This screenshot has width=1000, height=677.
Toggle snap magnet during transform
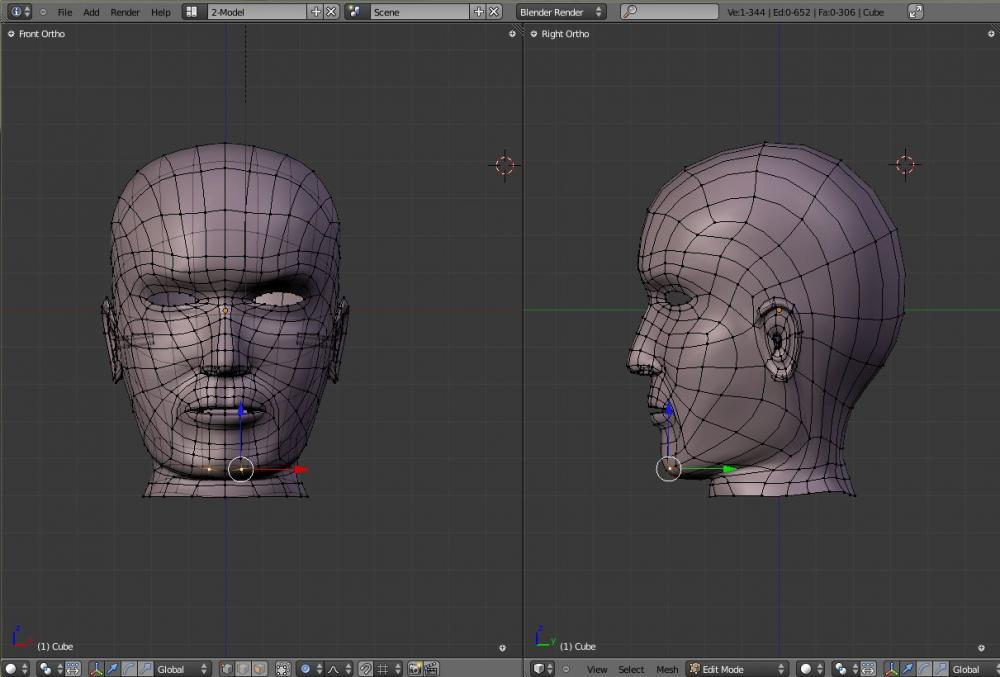tap(365, 669)
